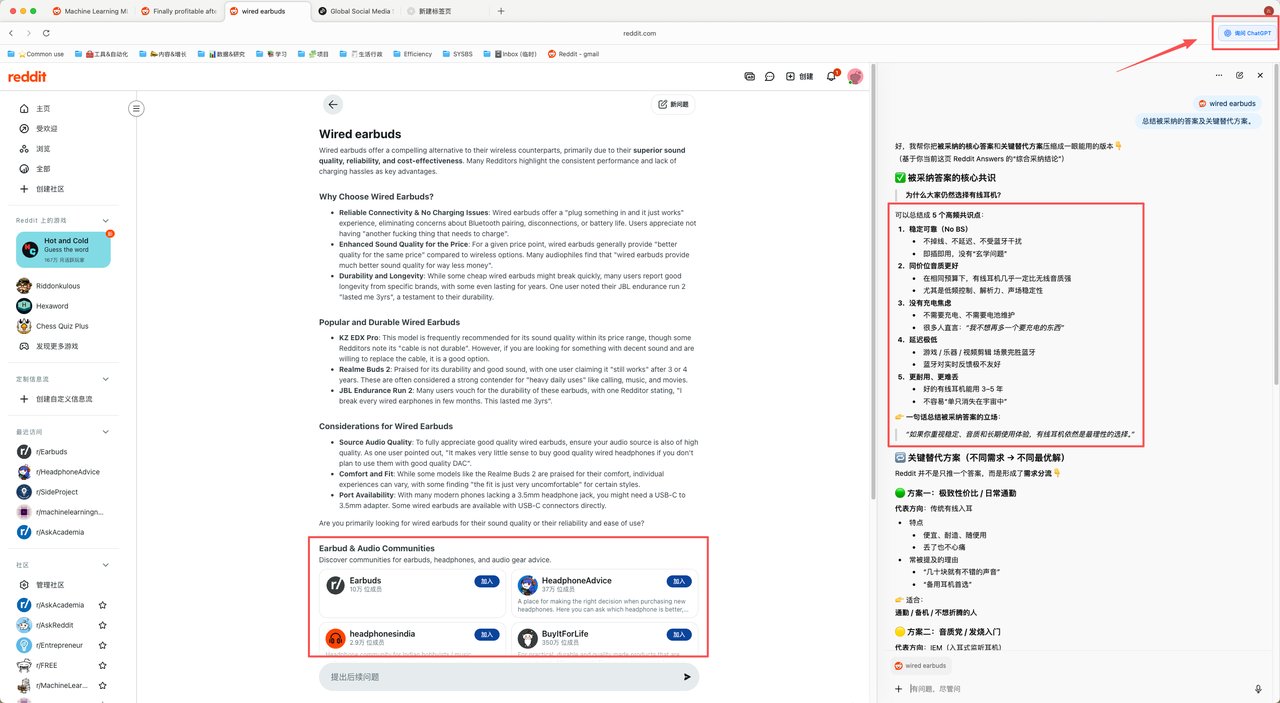This screenshot has width=1280, height=703.
Task: Open r/SideProject in recent list
Action: (x=48, y=492)
